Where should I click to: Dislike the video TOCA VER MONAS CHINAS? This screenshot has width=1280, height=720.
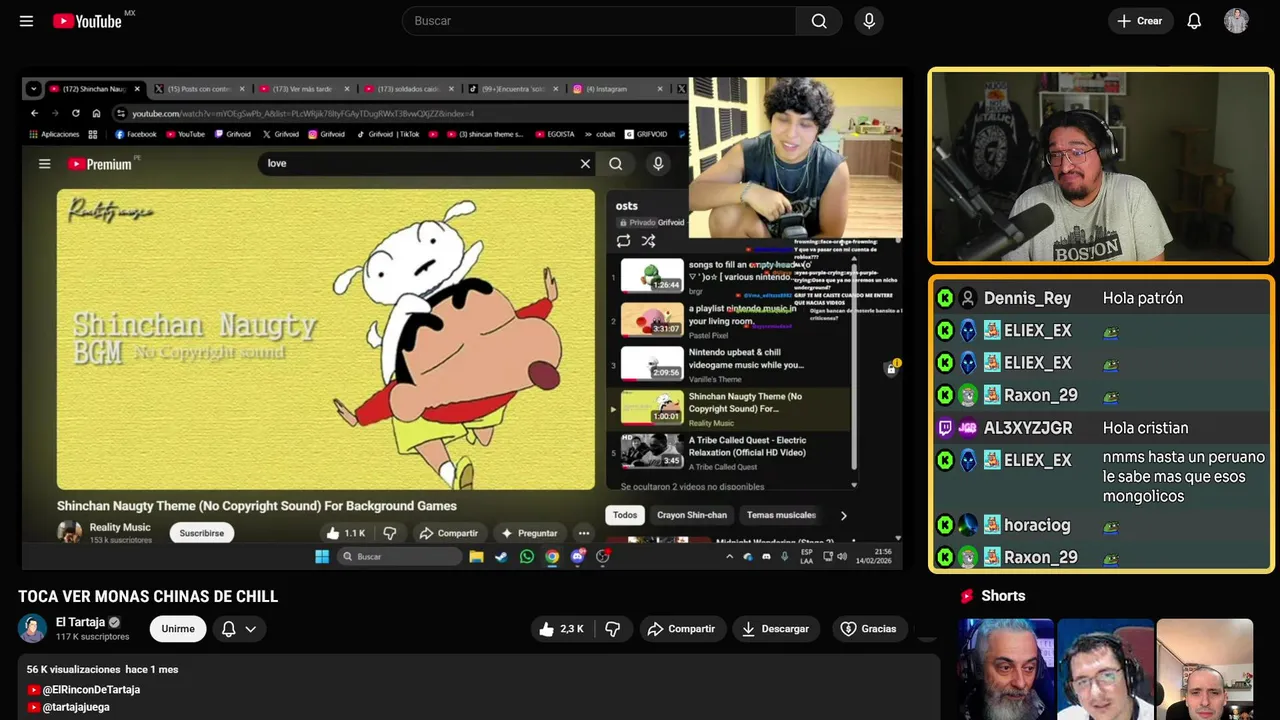613,629
